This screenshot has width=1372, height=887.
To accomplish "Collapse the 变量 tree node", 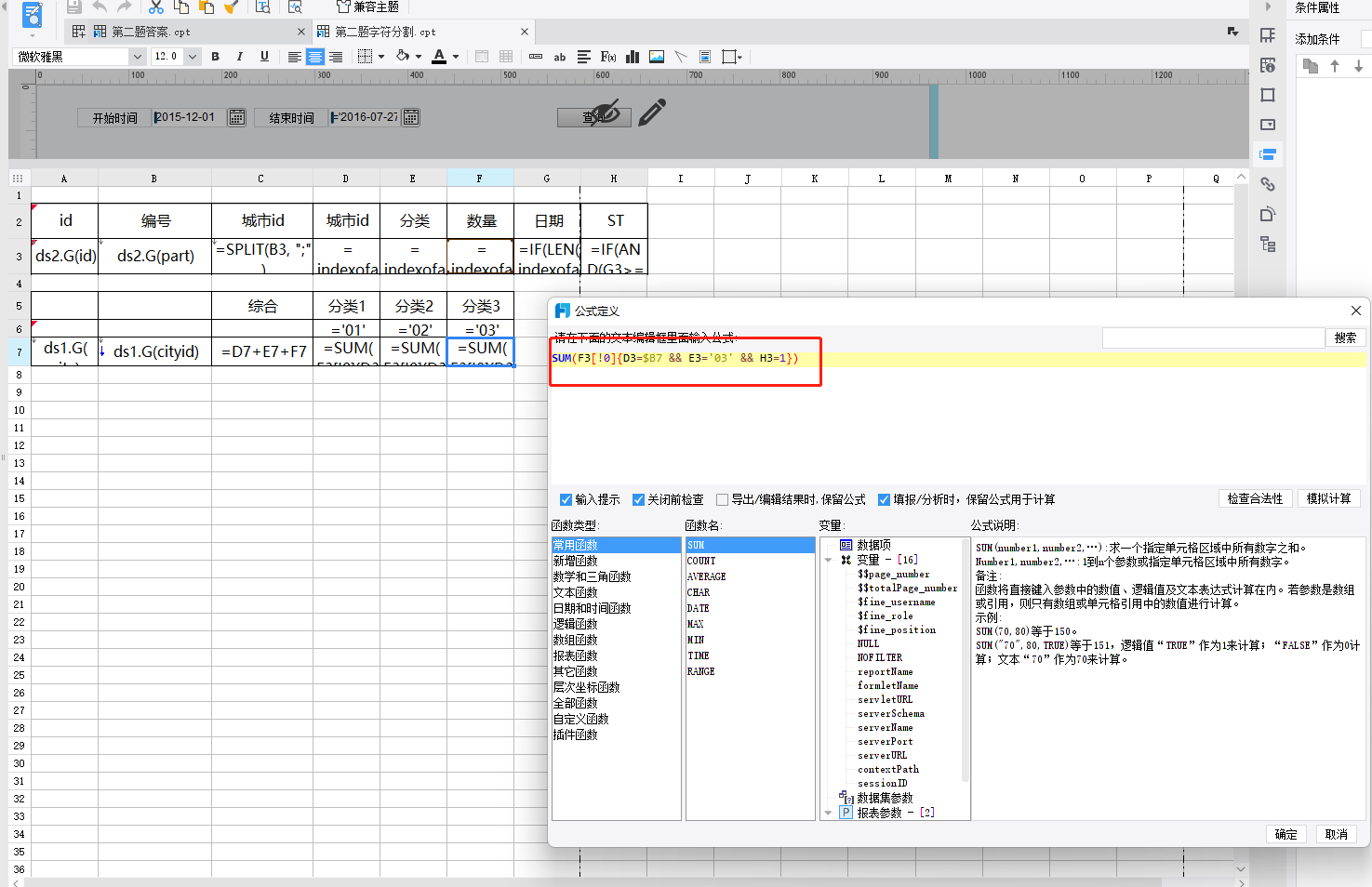I will pyautogui.click(x=828, y=560).
